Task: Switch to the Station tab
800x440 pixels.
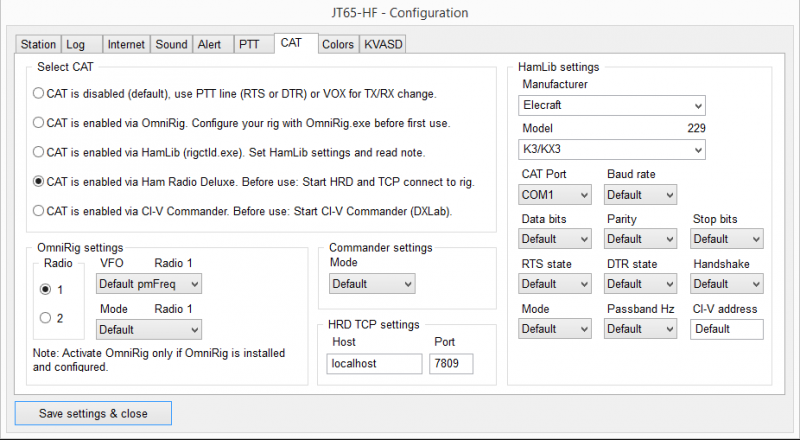Action: coord(38,44)
